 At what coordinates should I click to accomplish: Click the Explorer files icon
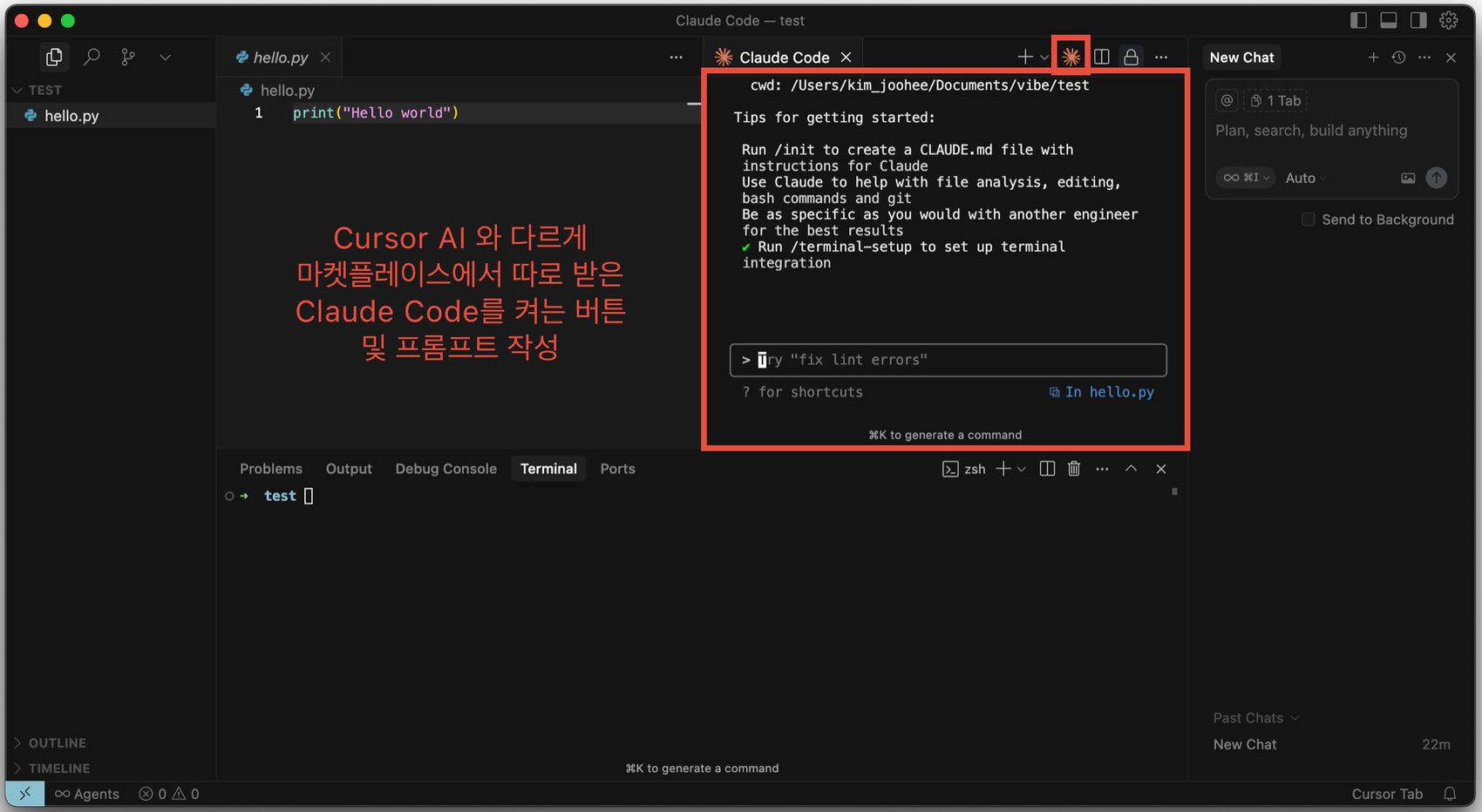coord(54,58)
